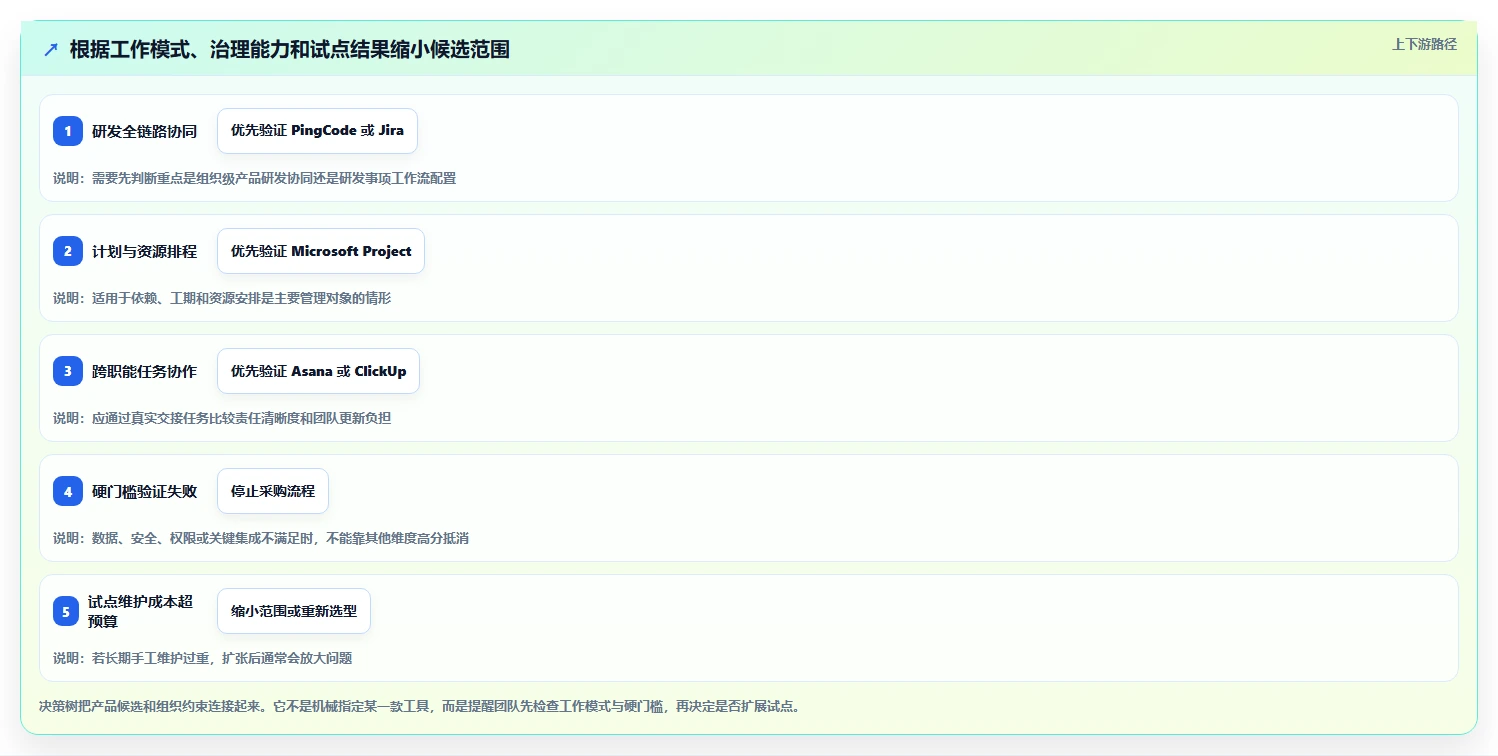Image resolution: width=1498 pixels, height=756 pixels.
Task: Click the number 3 step badge
Action: tap(68, 371)
